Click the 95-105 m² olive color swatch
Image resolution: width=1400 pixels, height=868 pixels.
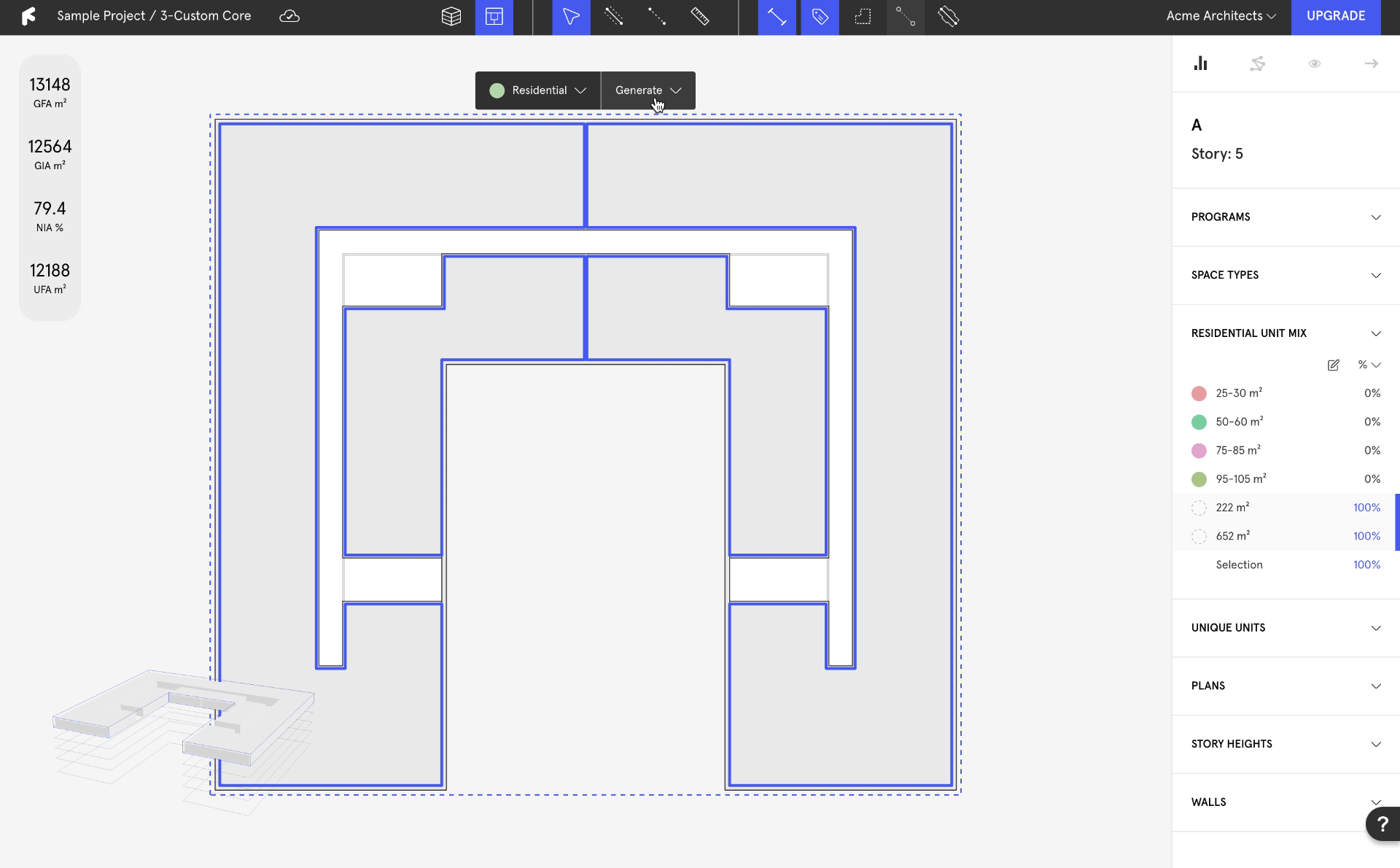pyautogui.click(x=1199, y=479)
